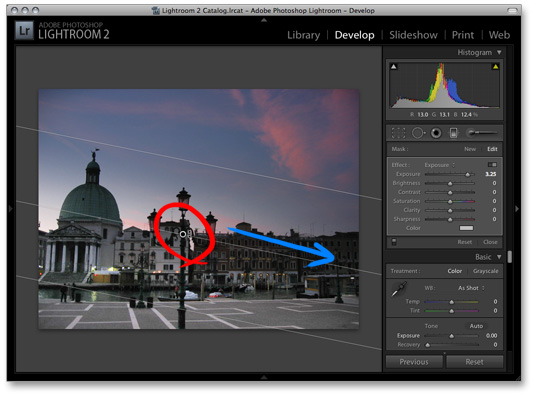Click the Basic Exposure value 0.00
The width and height of the screenshot is (534, 396).
click(x=491, y=336)
